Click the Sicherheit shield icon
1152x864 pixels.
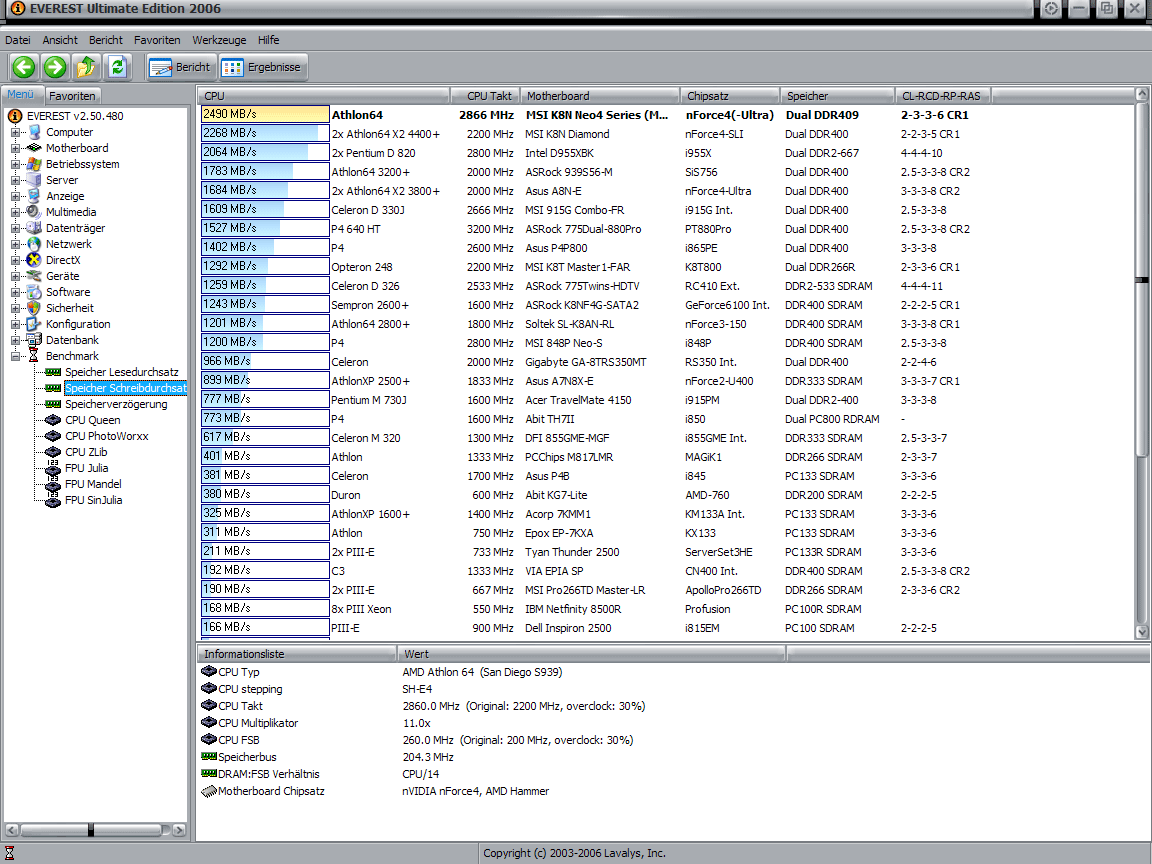click(34, 308)
